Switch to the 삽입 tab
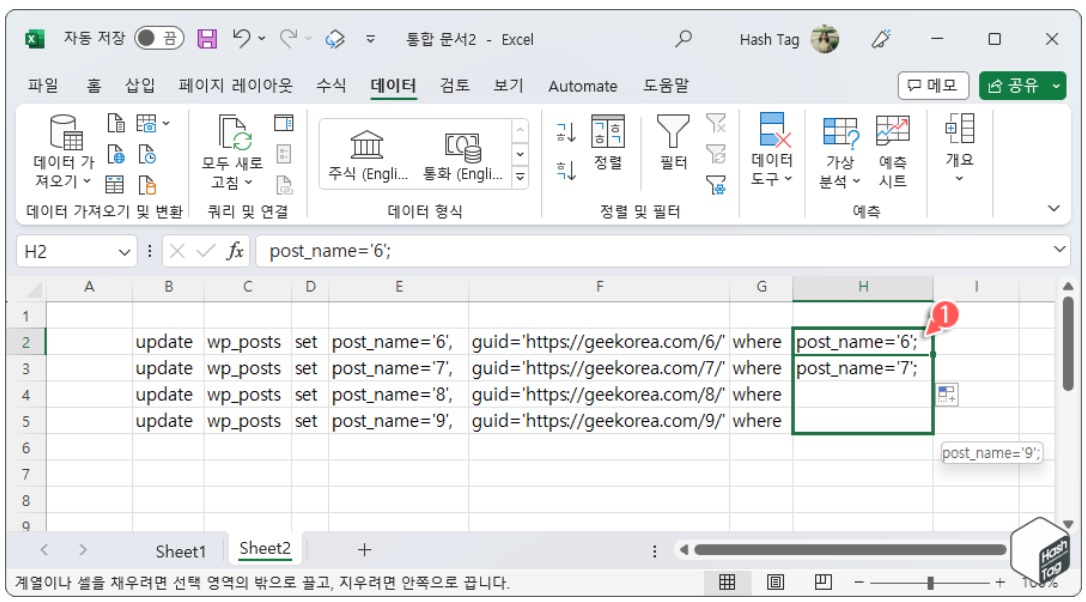This screenshot has width=1086, height=602. click(x=140, y=86)
